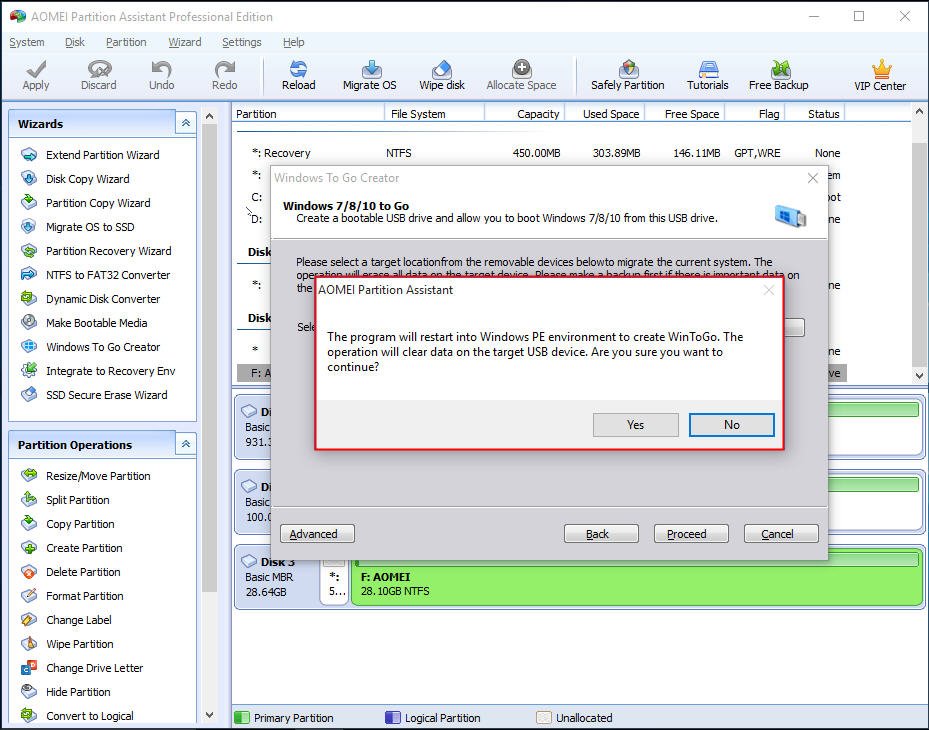929x730 pixels.
Task: Click the Apply toolbar icon
Action: (36, 75)
